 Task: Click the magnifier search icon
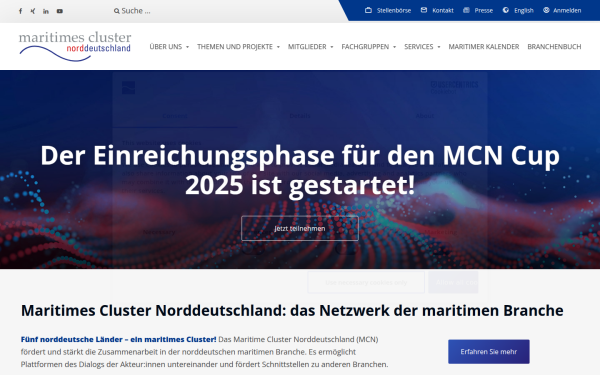(x=117, y=11)
